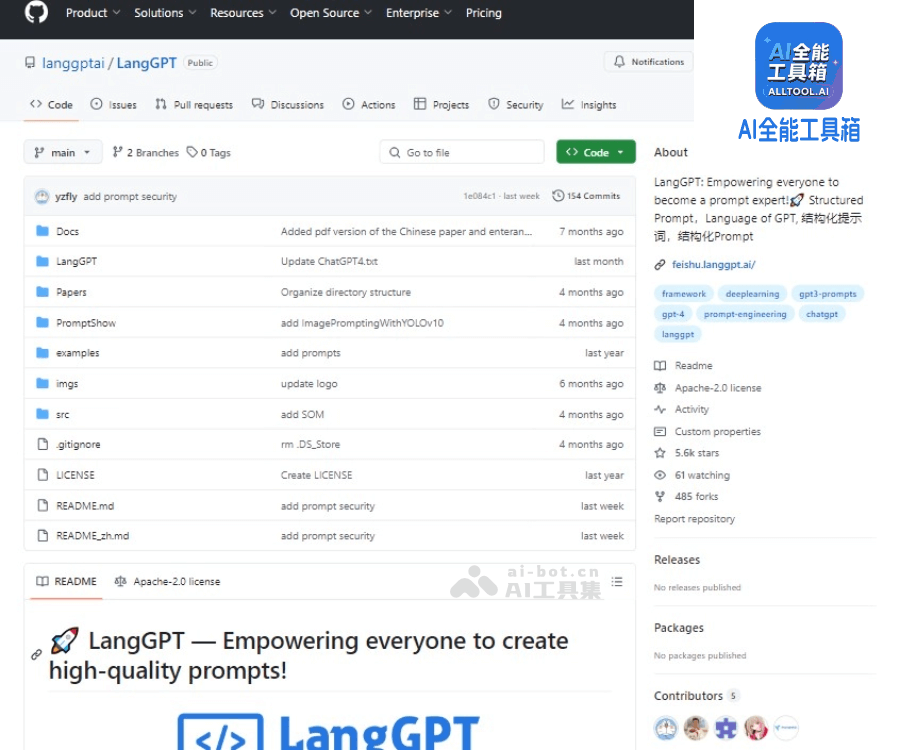Open the Enterprise dropdown
The height and width of the screenshot is (750, 900).
[x=418, y=13]
